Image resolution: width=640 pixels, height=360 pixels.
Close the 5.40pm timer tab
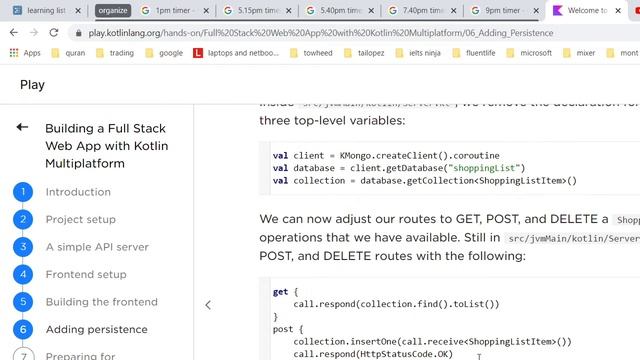tap(371, 11)
